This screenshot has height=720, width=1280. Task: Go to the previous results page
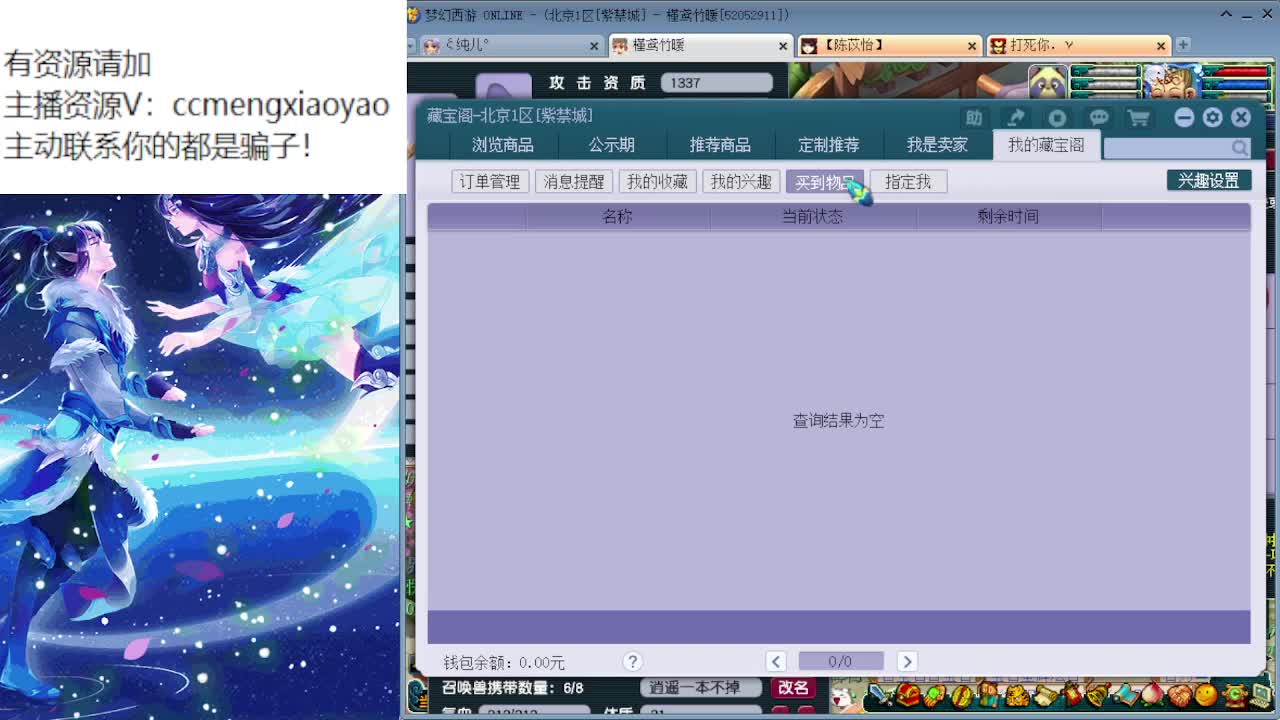[776, 661]
